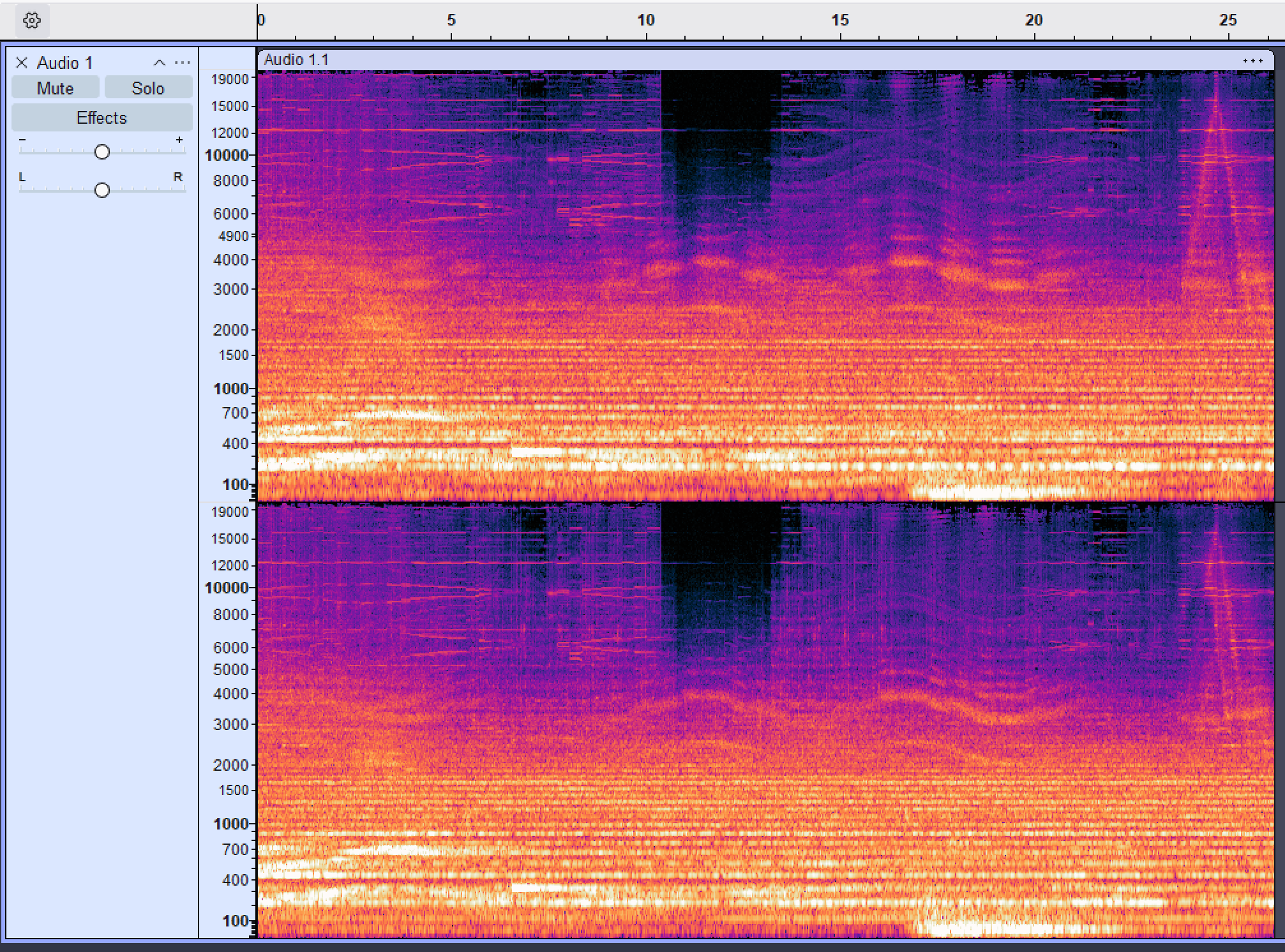The height and width of the screenshot is (952, 1285).
Task: Solo the Audio 1 track
Action: (148, 88)
